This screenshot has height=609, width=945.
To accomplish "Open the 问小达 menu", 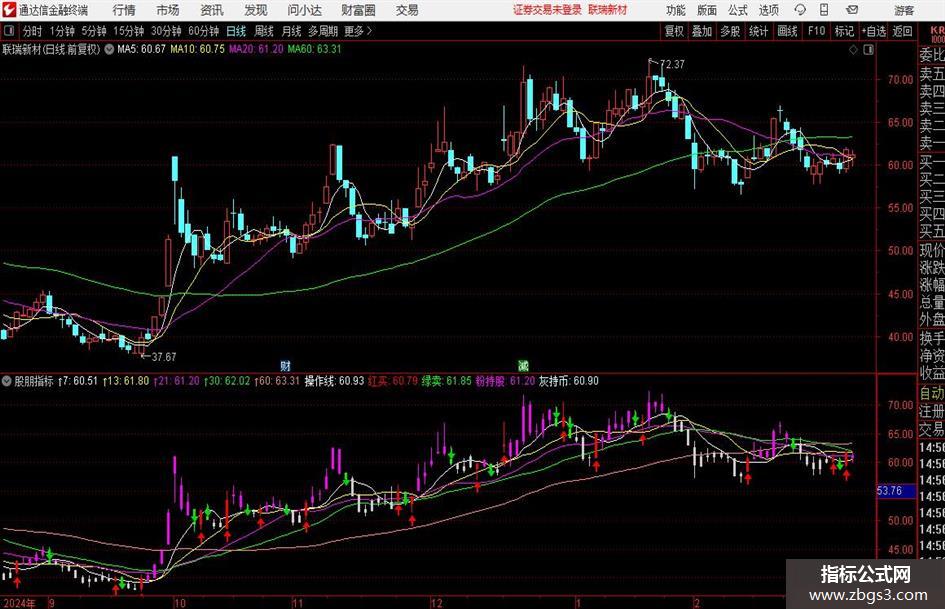I will click(304, 10).
